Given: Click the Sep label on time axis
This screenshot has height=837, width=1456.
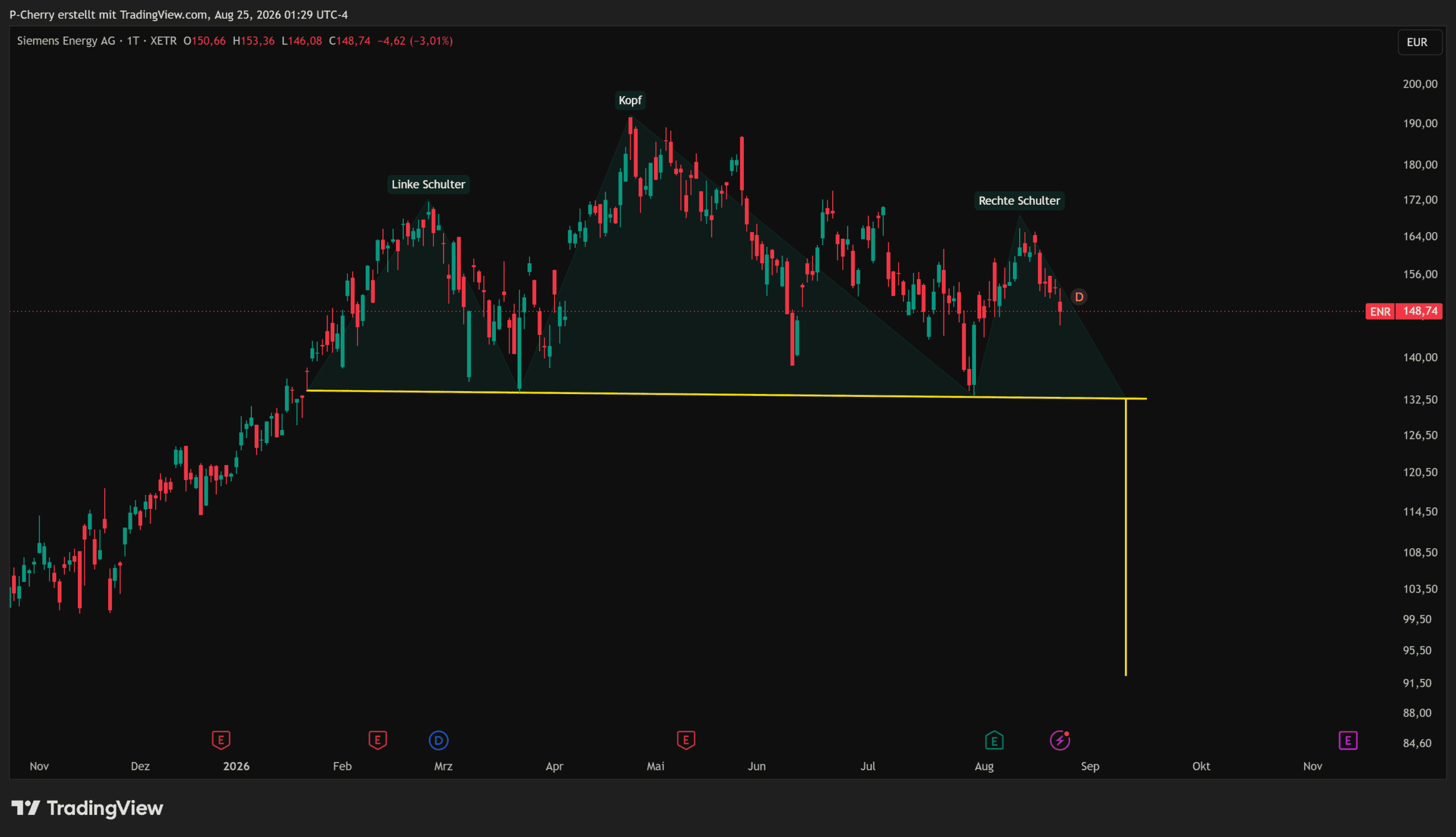Looking at the screenshot, I should pyautogui.click(x=1090, y=766).
